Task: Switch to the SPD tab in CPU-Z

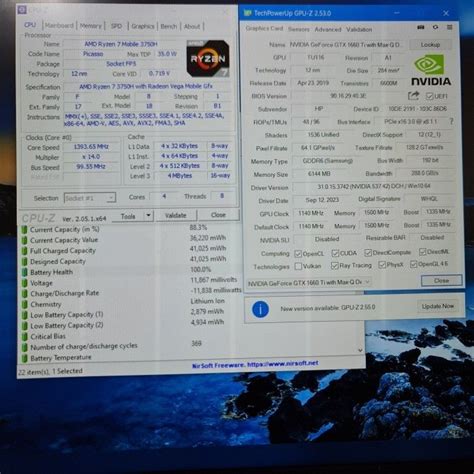Action: [x=116, y=26]
